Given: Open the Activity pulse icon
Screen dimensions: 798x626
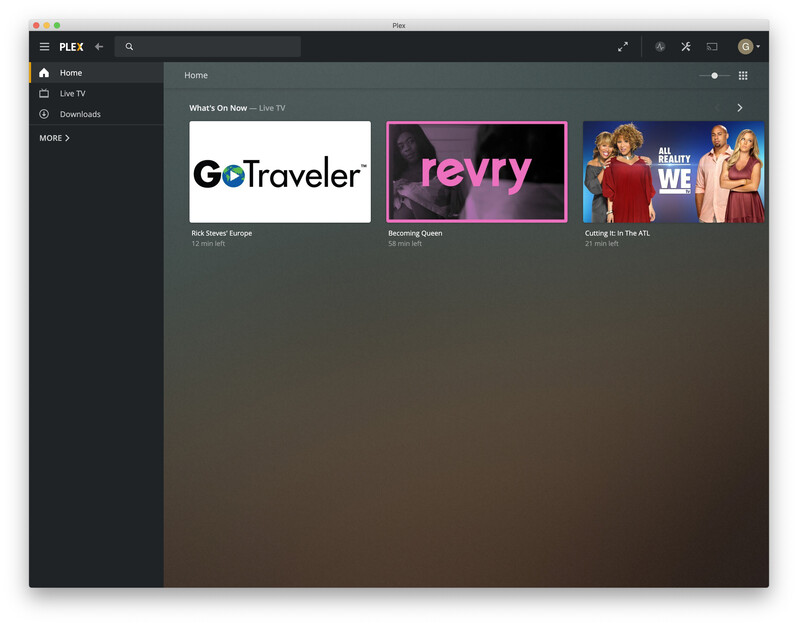Looking at the screenshot, I should [660, 47].
